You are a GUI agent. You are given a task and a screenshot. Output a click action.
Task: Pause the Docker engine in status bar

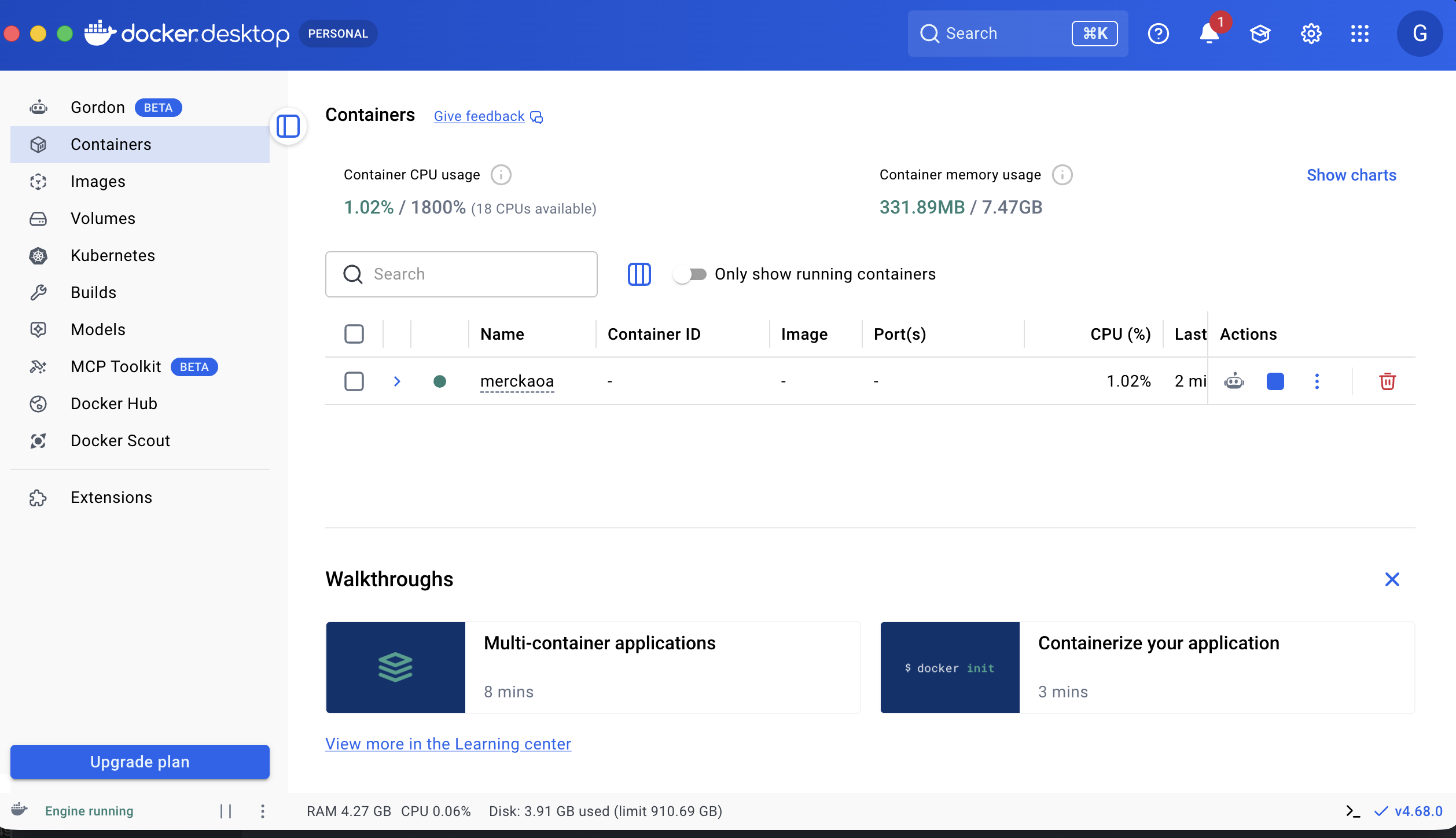[x=226, y=811]
